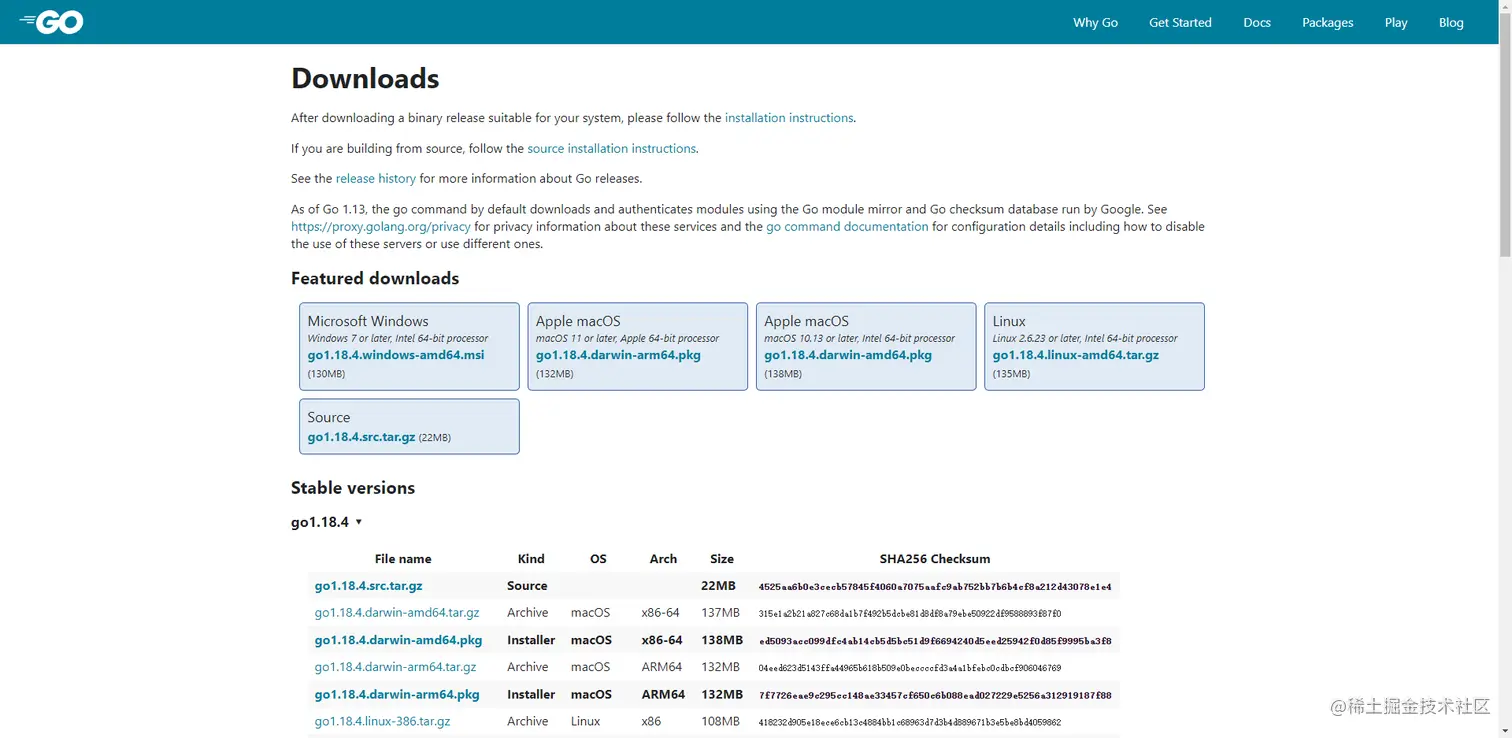Viewport: 1512px width, 738px height.
Task: Click the File name column header
Action: [x=403, y=559]
